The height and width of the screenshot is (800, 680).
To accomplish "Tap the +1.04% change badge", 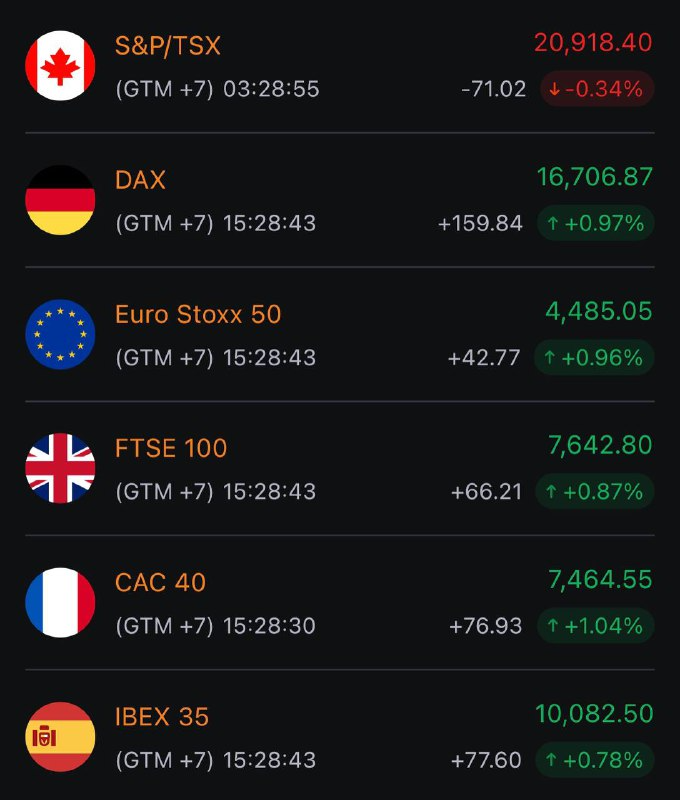I will [x=595, y=626].
